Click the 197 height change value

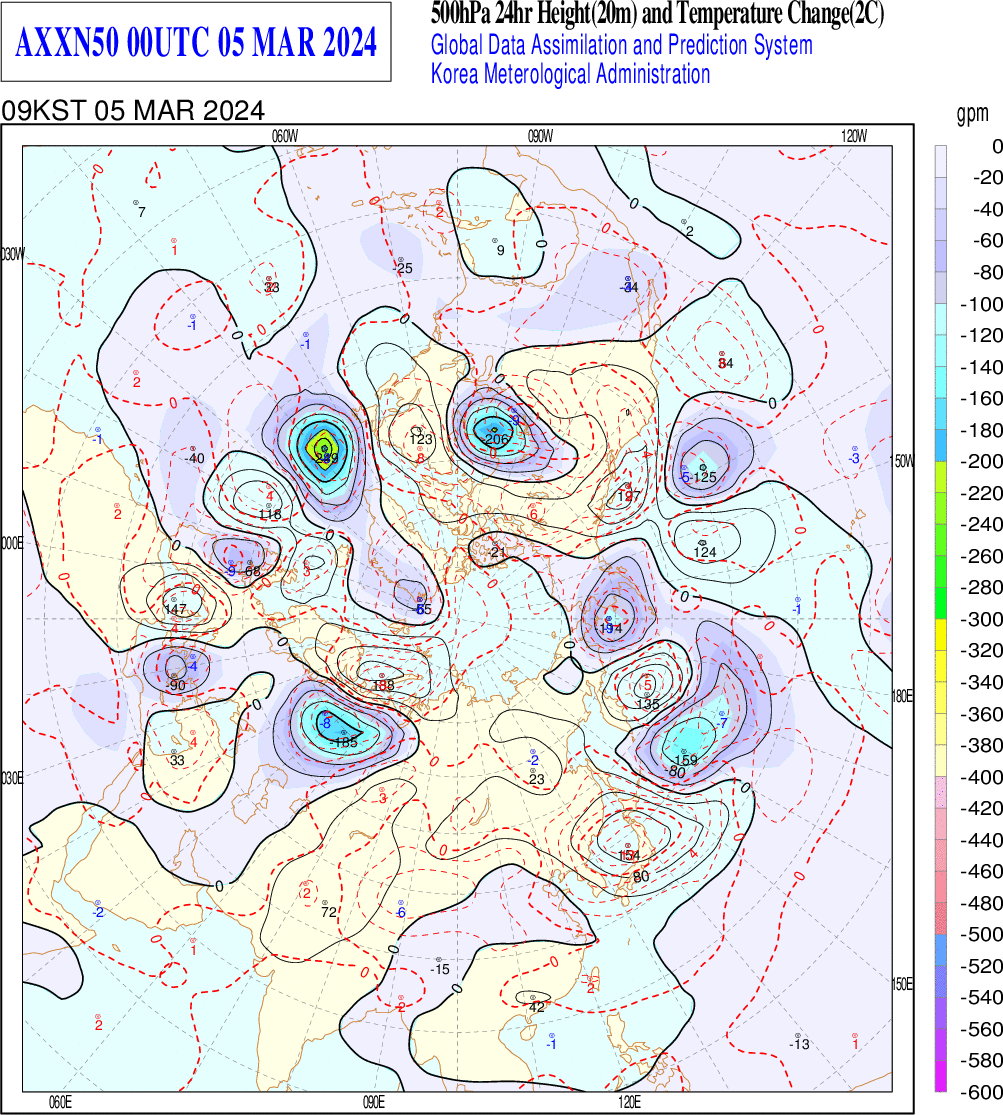pos(629,496)
